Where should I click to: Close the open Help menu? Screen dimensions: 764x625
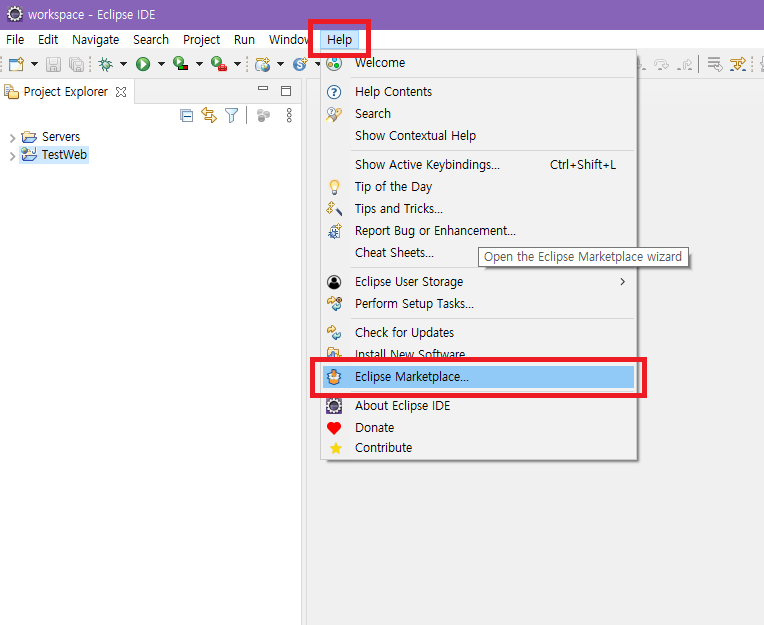coord(339,39)
